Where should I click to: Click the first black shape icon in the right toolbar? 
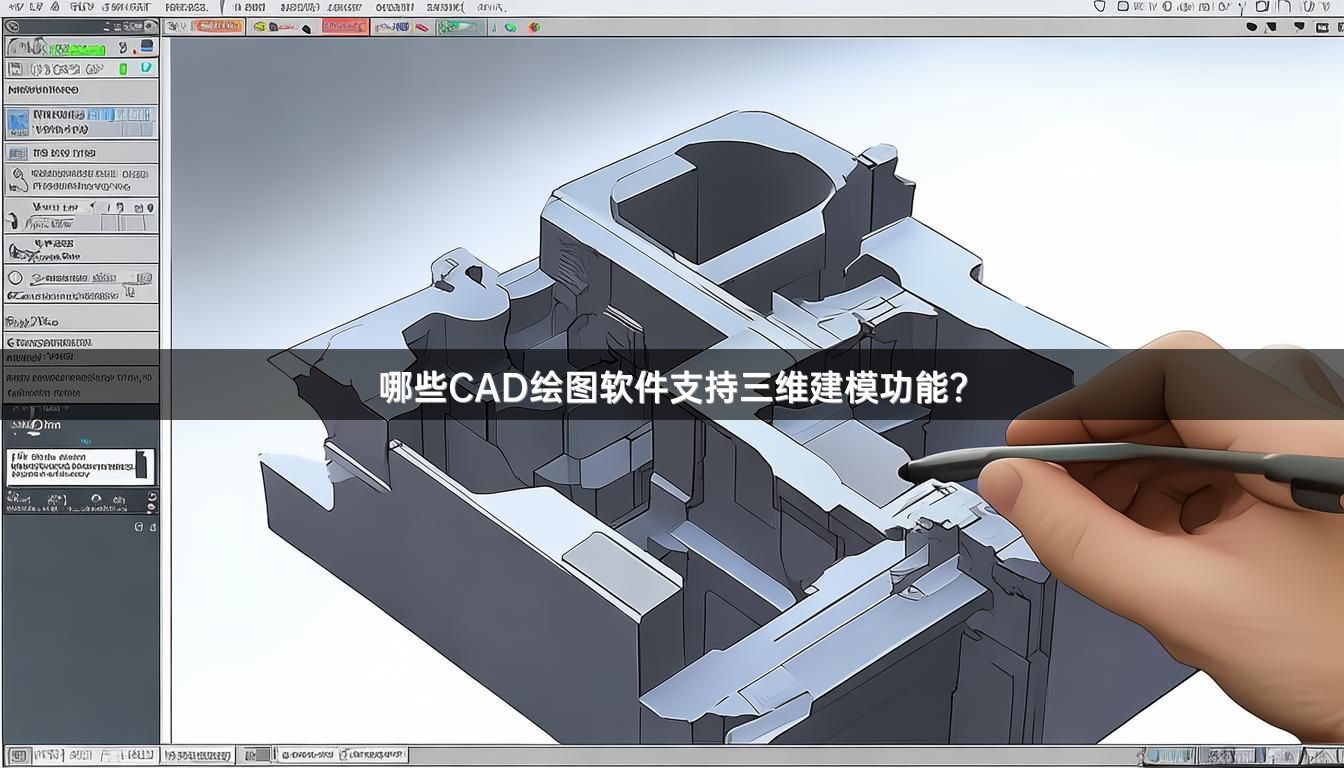(x=1252, y=27)
